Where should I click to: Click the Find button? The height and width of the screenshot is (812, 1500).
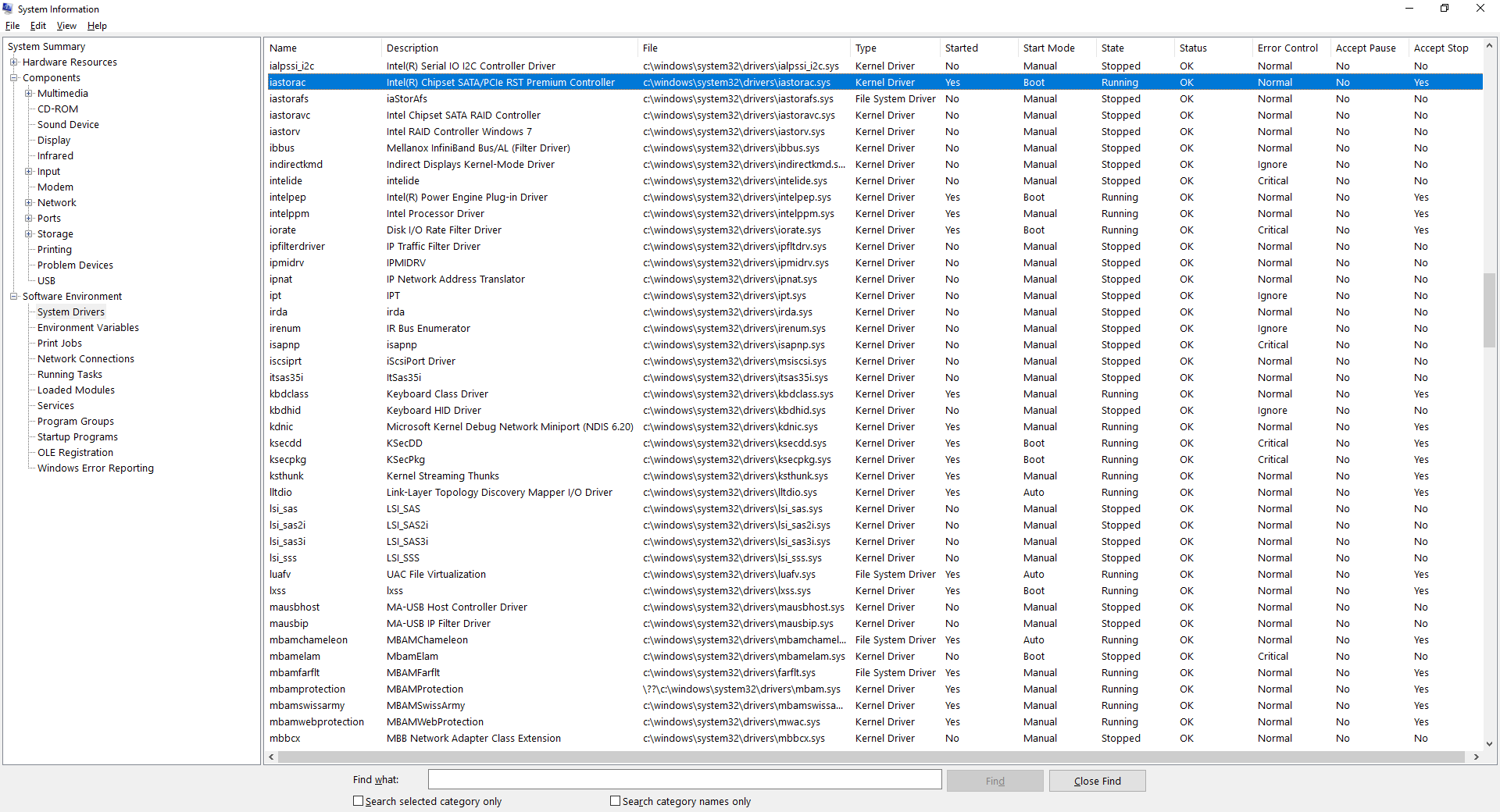click(995, 781)
